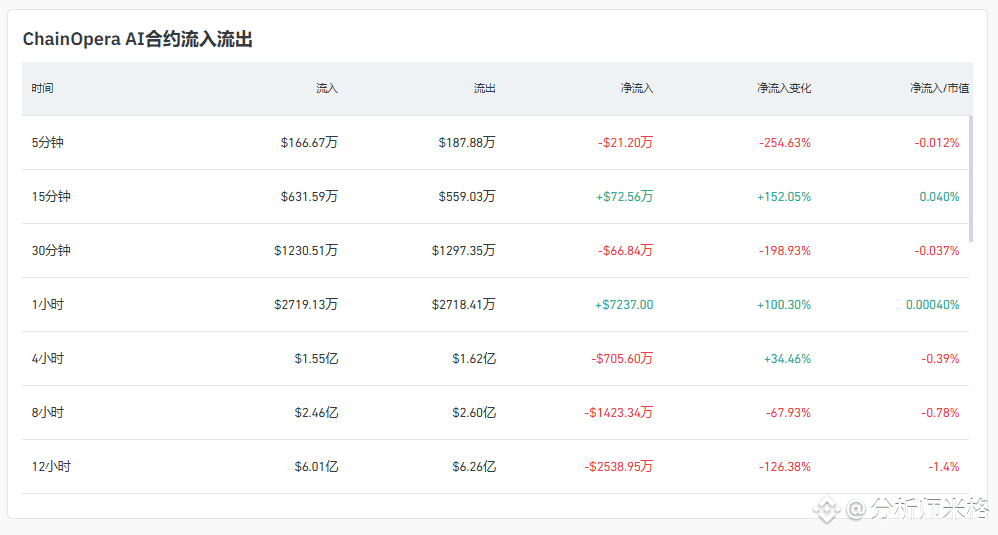This screenshot has width=998, height=535.
Task: Click the -$2538.95万 net inflow value
Action: coord(619,467)
